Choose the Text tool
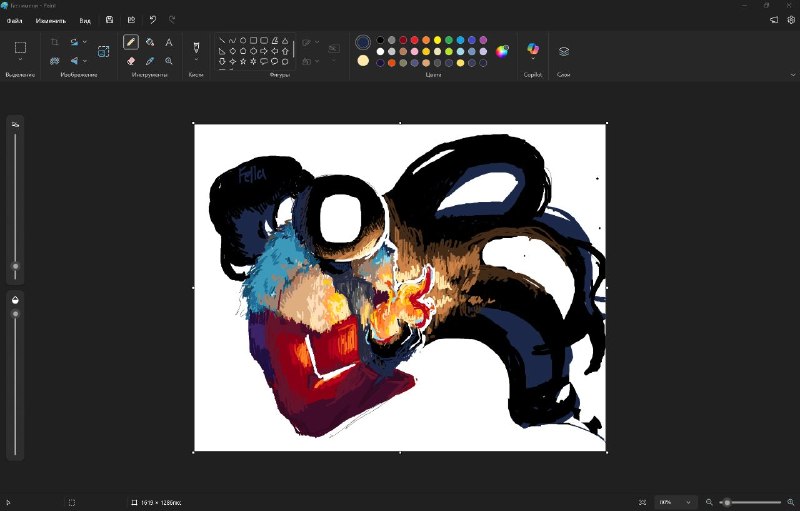 (169, 42)
